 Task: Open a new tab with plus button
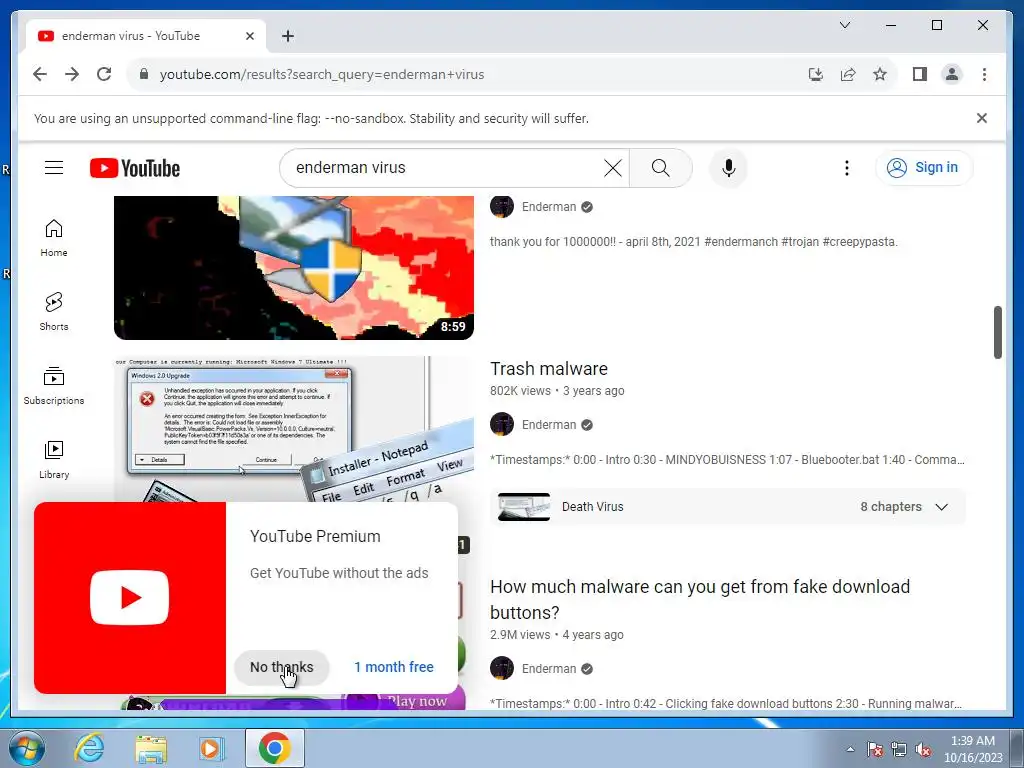(x=287, y=36)
